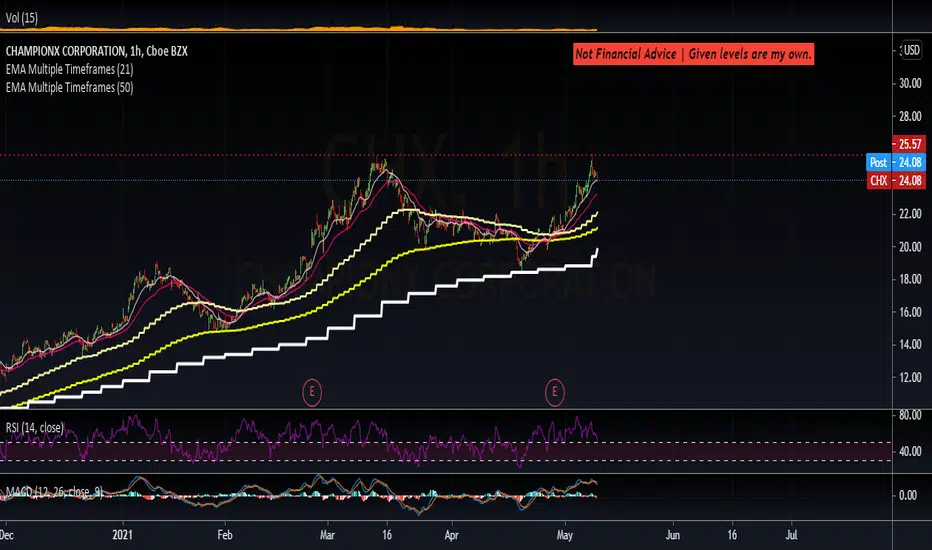Click the 14.00 price axis value

point(910,344)
